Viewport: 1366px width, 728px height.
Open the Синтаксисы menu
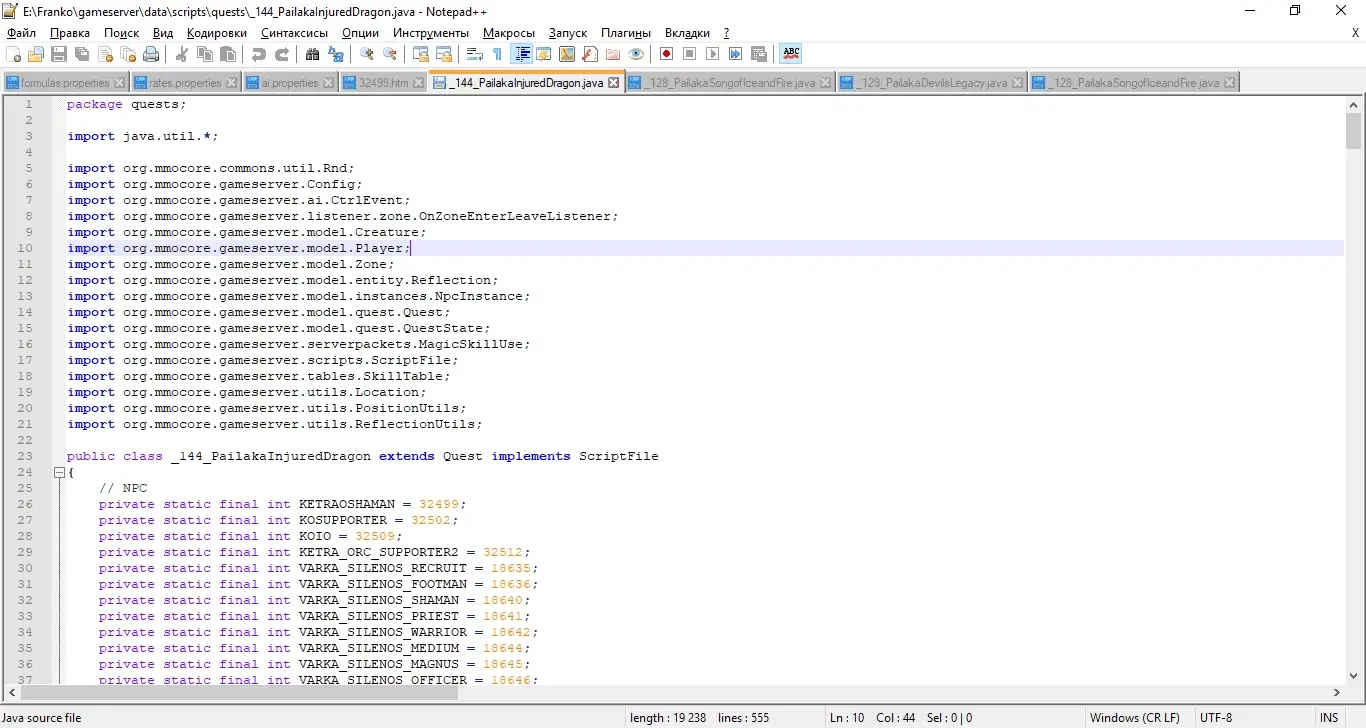tap(294, 33)
